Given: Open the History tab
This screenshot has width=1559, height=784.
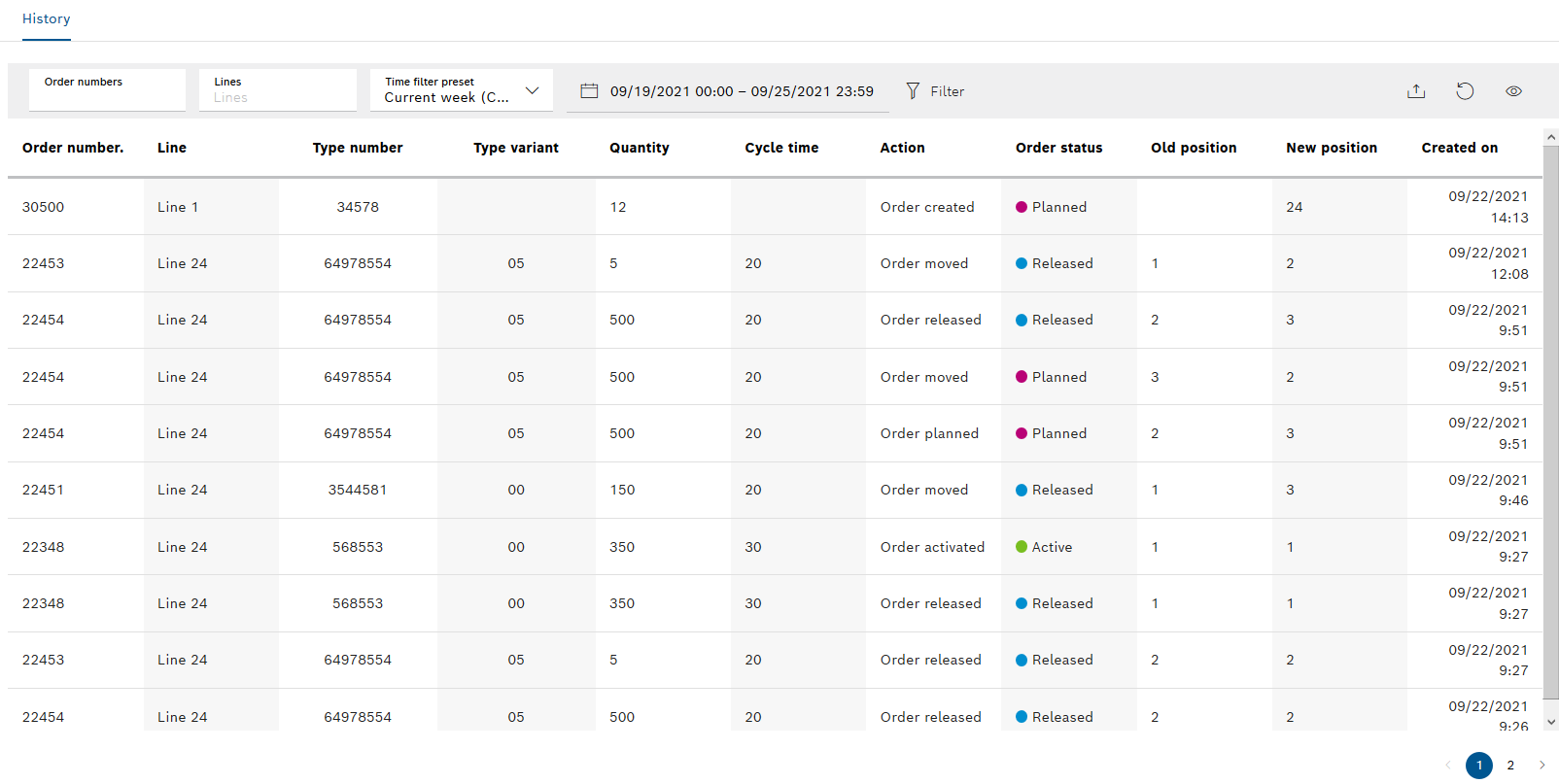Looking at the screenshot, I should click(x=47, y=19).
